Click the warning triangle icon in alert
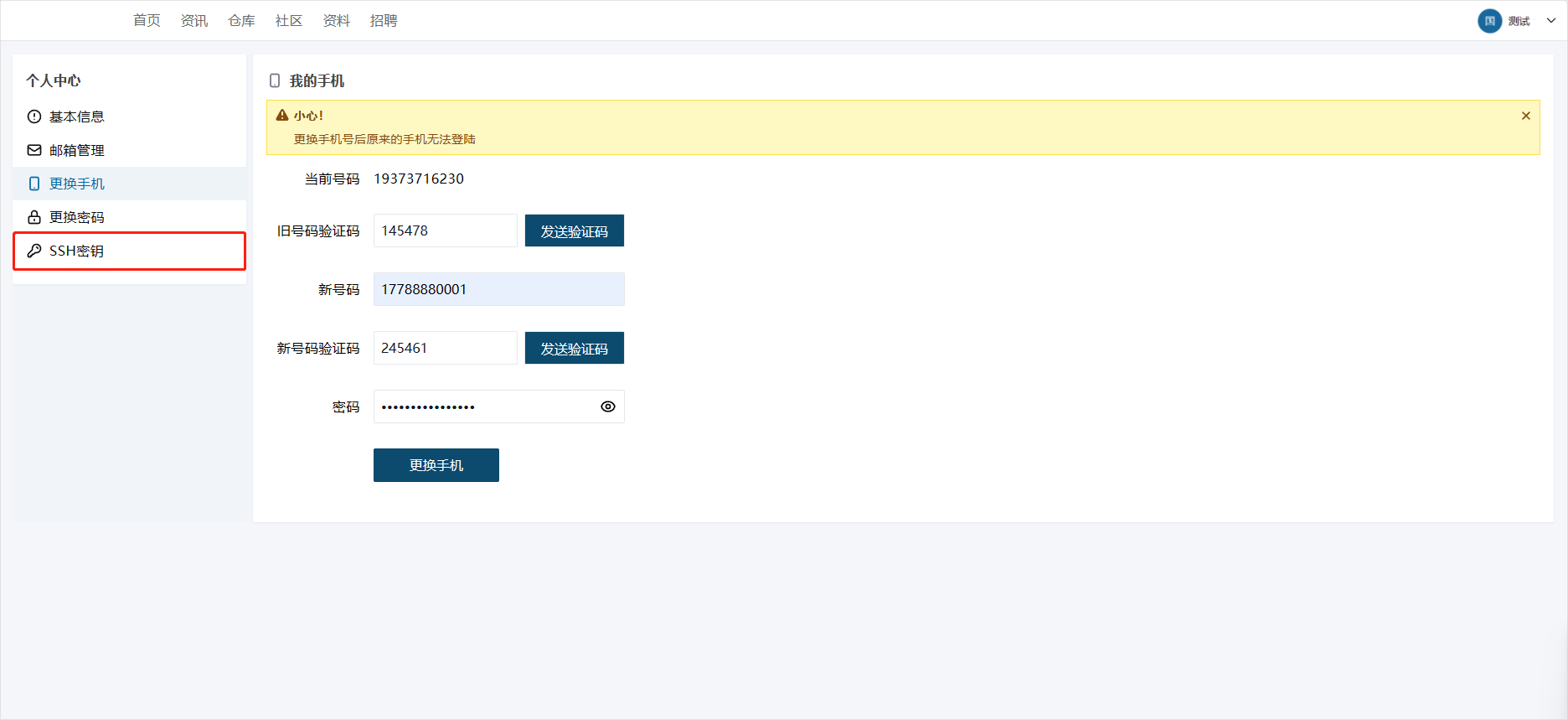1568x720 pixels. [x=282, y=116]
